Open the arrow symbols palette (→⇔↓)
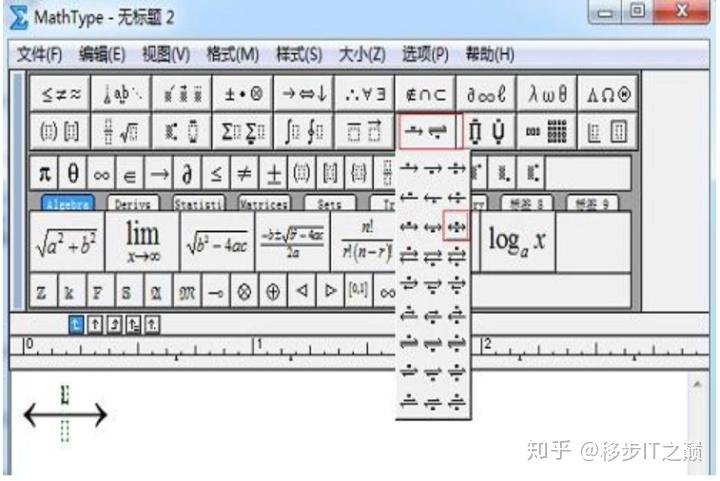Viewport: 720px width, 481px height. (304, 94)
